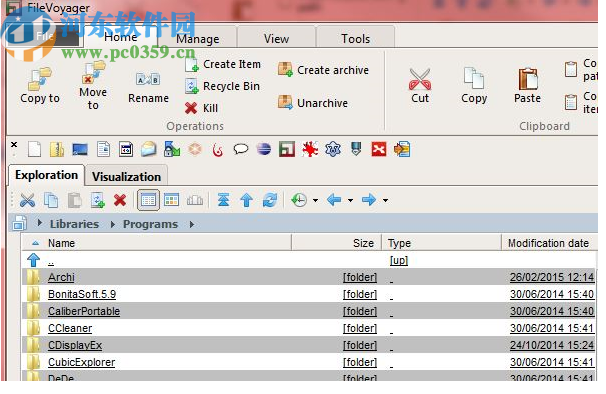This screenshot has width=606, height=394.
Task: Click the history clock icon
Action: 299,200
